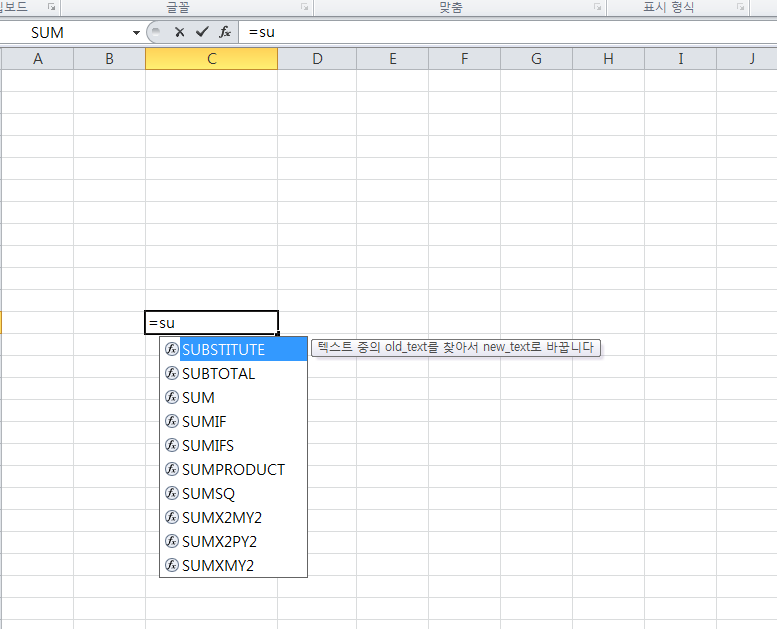Image resolution: width=777 pixels, height=629 pixels.
Task: Select column G header
Action: pyautogui.click(x=536, y=59)
